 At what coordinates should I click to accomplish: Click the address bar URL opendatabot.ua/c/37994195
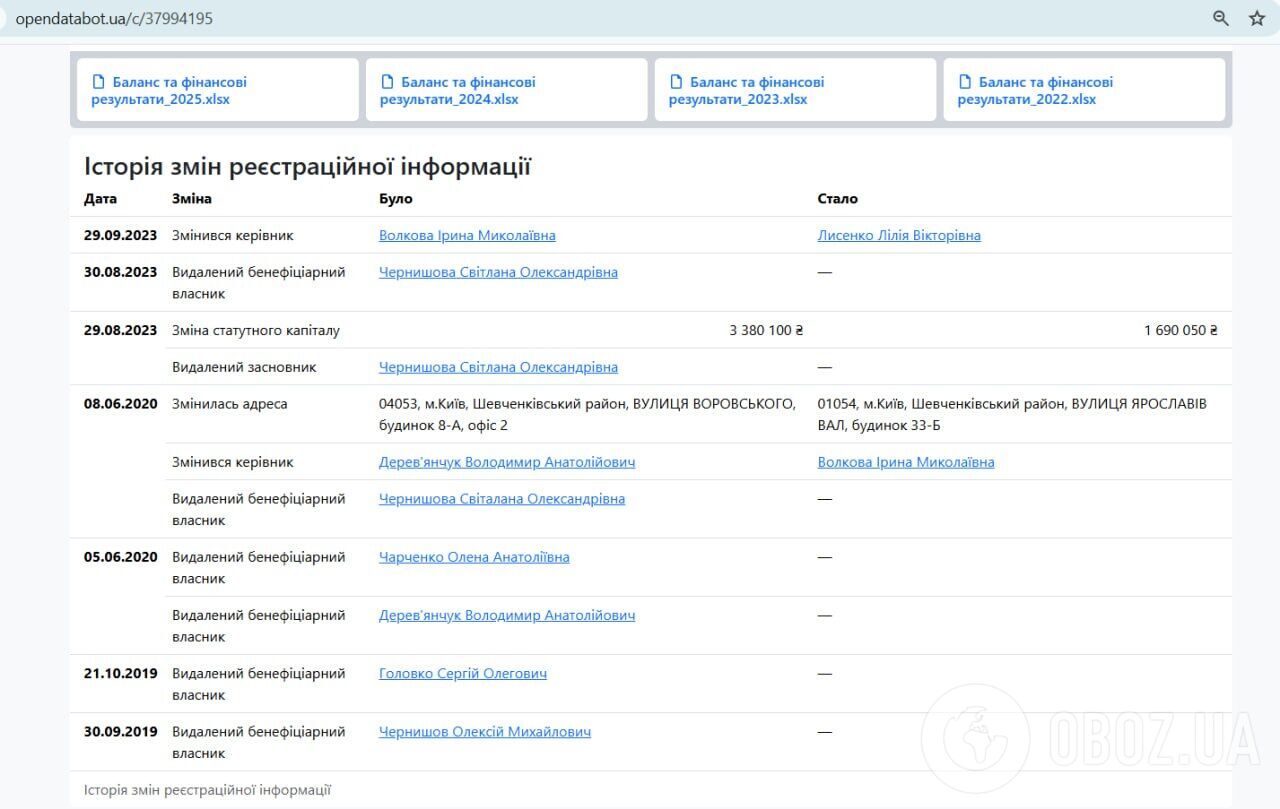pos(114,19)
